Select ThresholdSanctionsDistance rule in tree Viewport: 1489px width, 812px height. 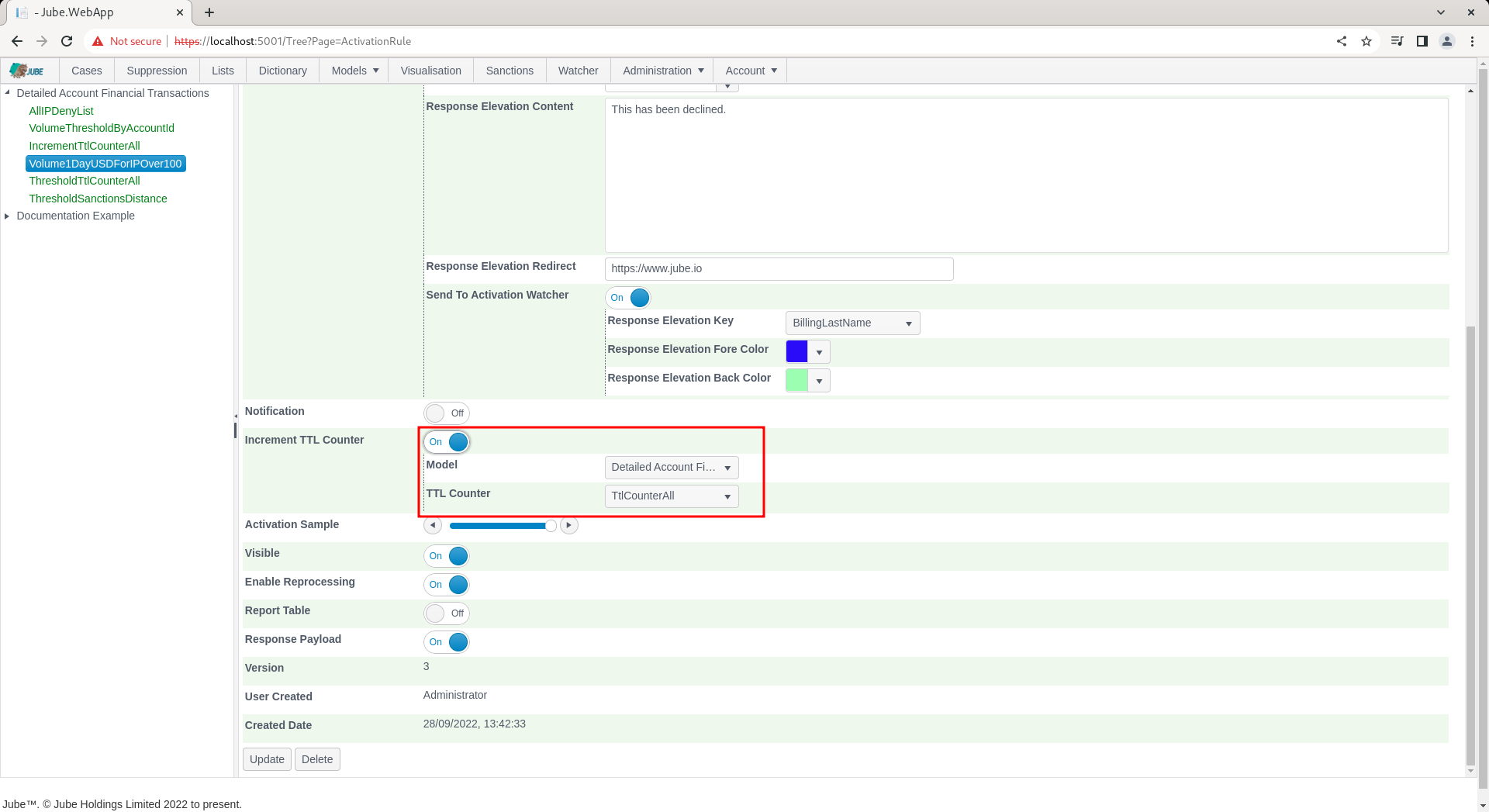98,199
